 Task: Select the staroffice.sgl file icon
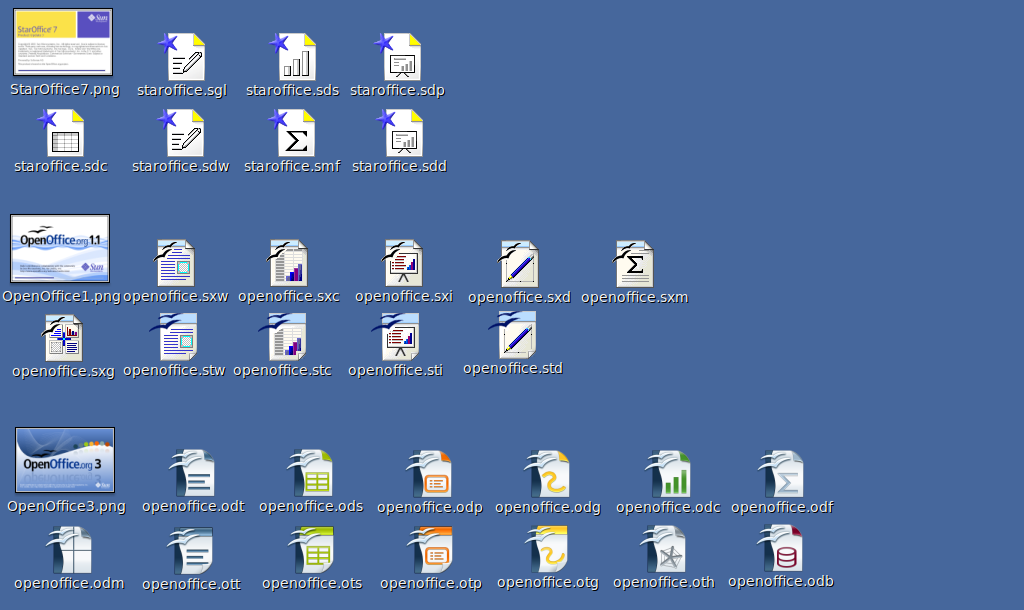(x=182, y=57)
